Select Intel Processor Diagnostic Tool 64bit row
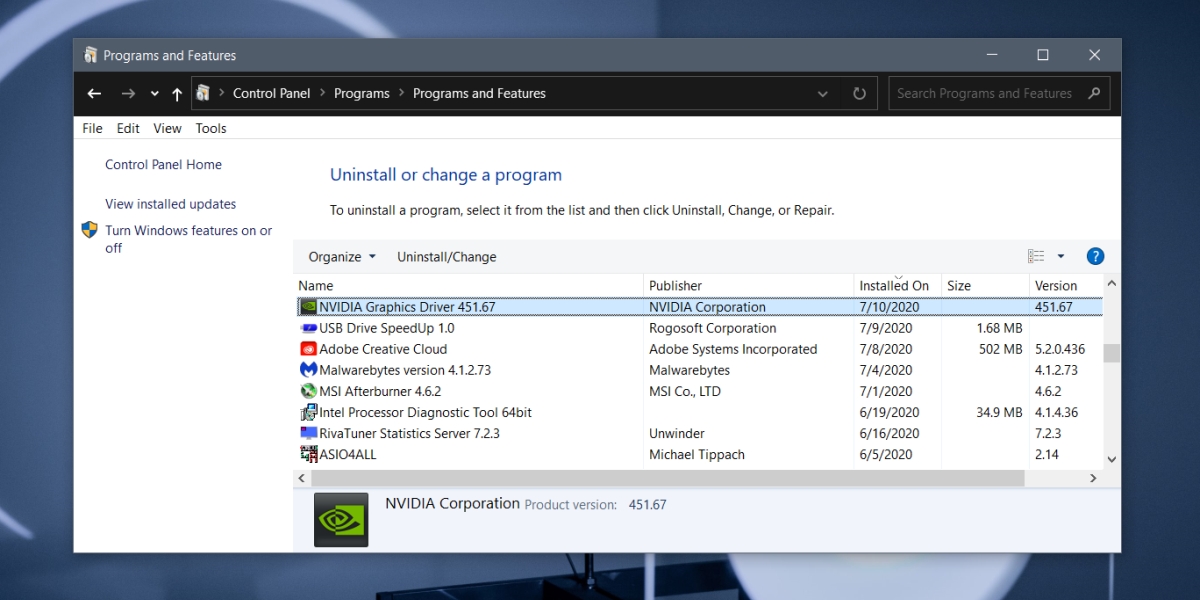1200x600 pixels. (x=698, y=412)
